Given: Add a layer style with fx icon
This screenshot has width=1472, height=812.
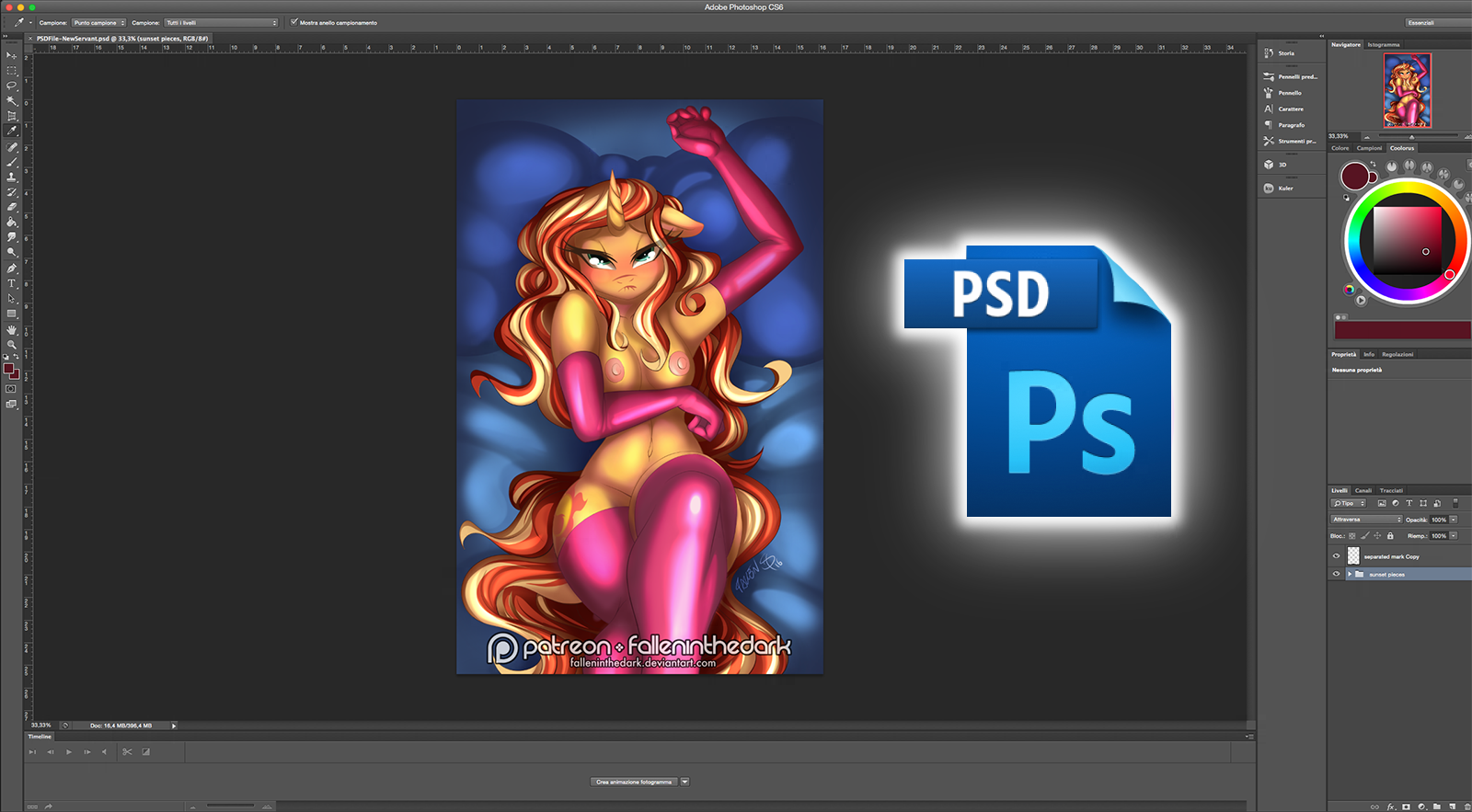Looking at the screenshot, I should point(1391,806).
